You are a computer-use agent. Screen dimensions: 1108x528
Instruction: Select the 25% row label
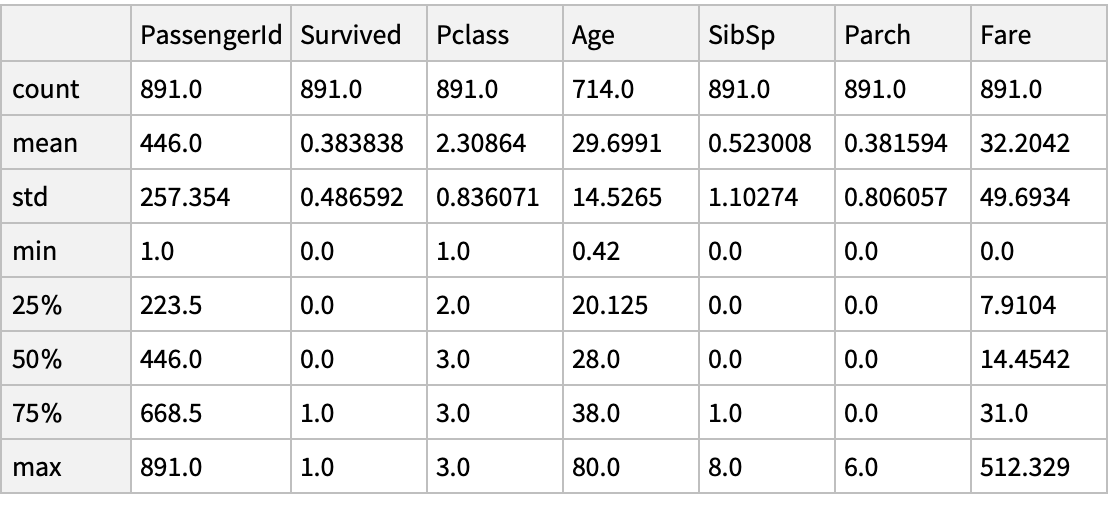point(38,305)
